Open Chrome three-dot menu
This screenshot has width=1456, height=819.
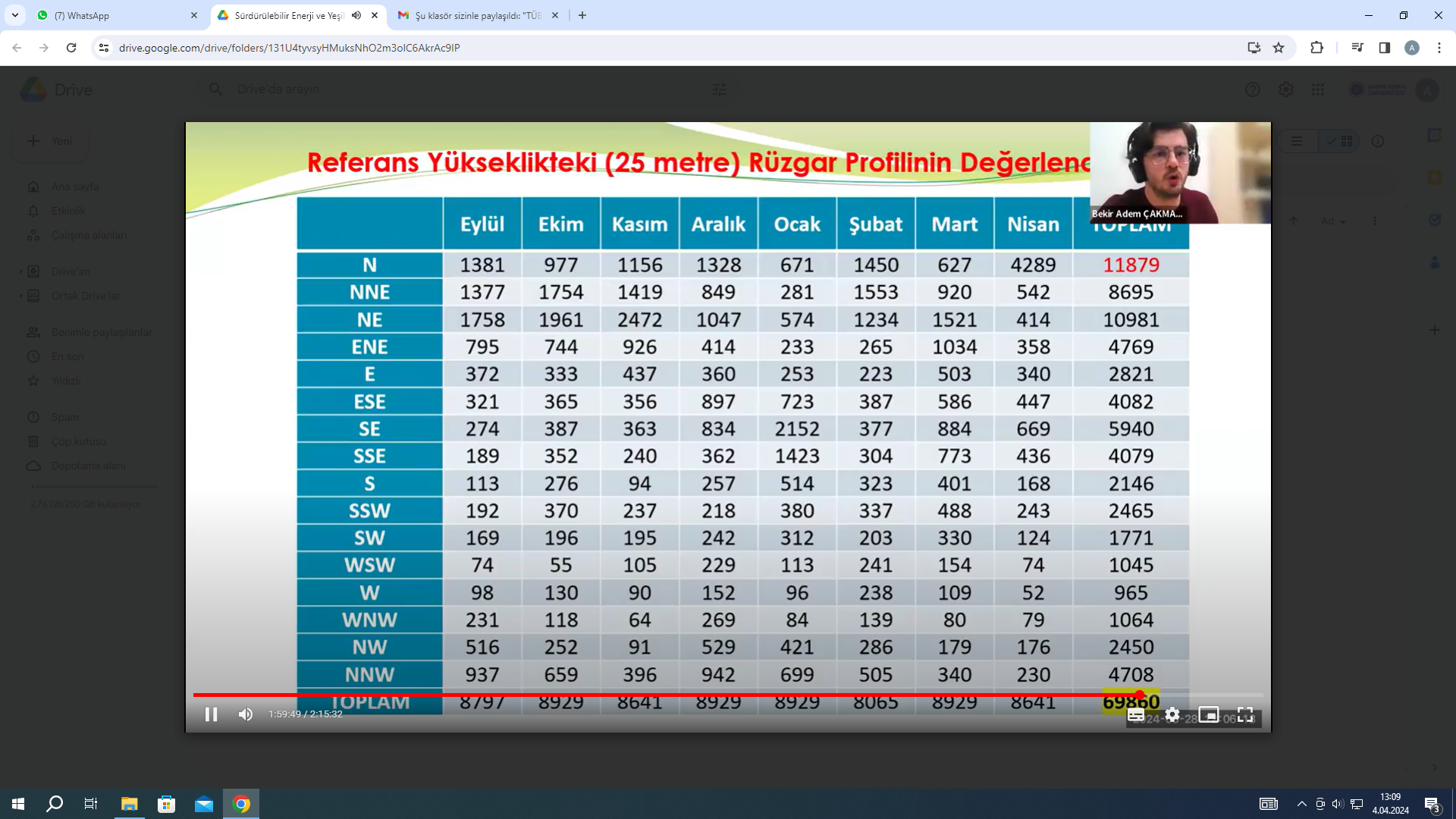[x=1439, y=48]
